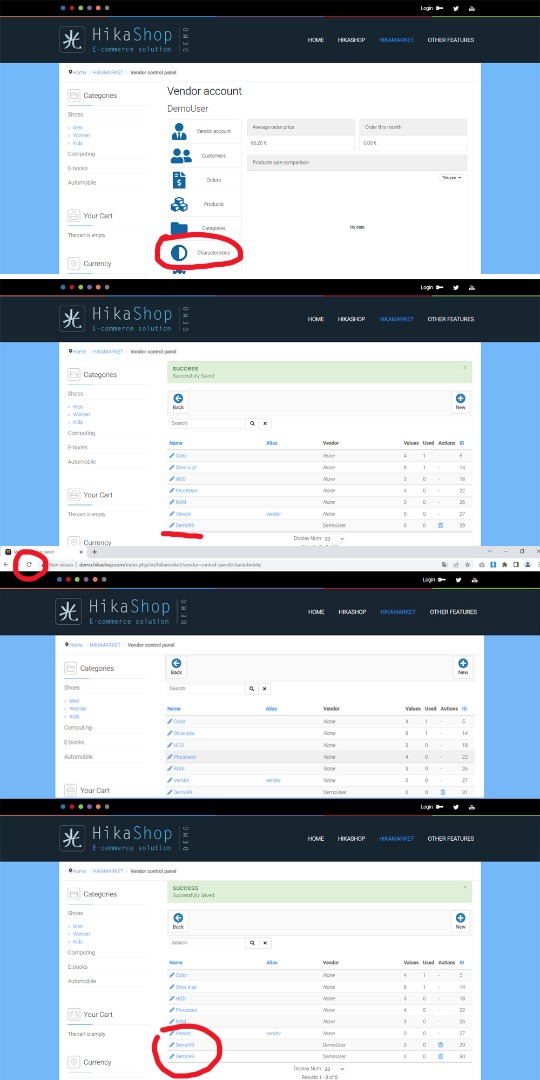Click the search magnifier button in second screenshot
540x1080 pixels.
[x=252, y=423]
